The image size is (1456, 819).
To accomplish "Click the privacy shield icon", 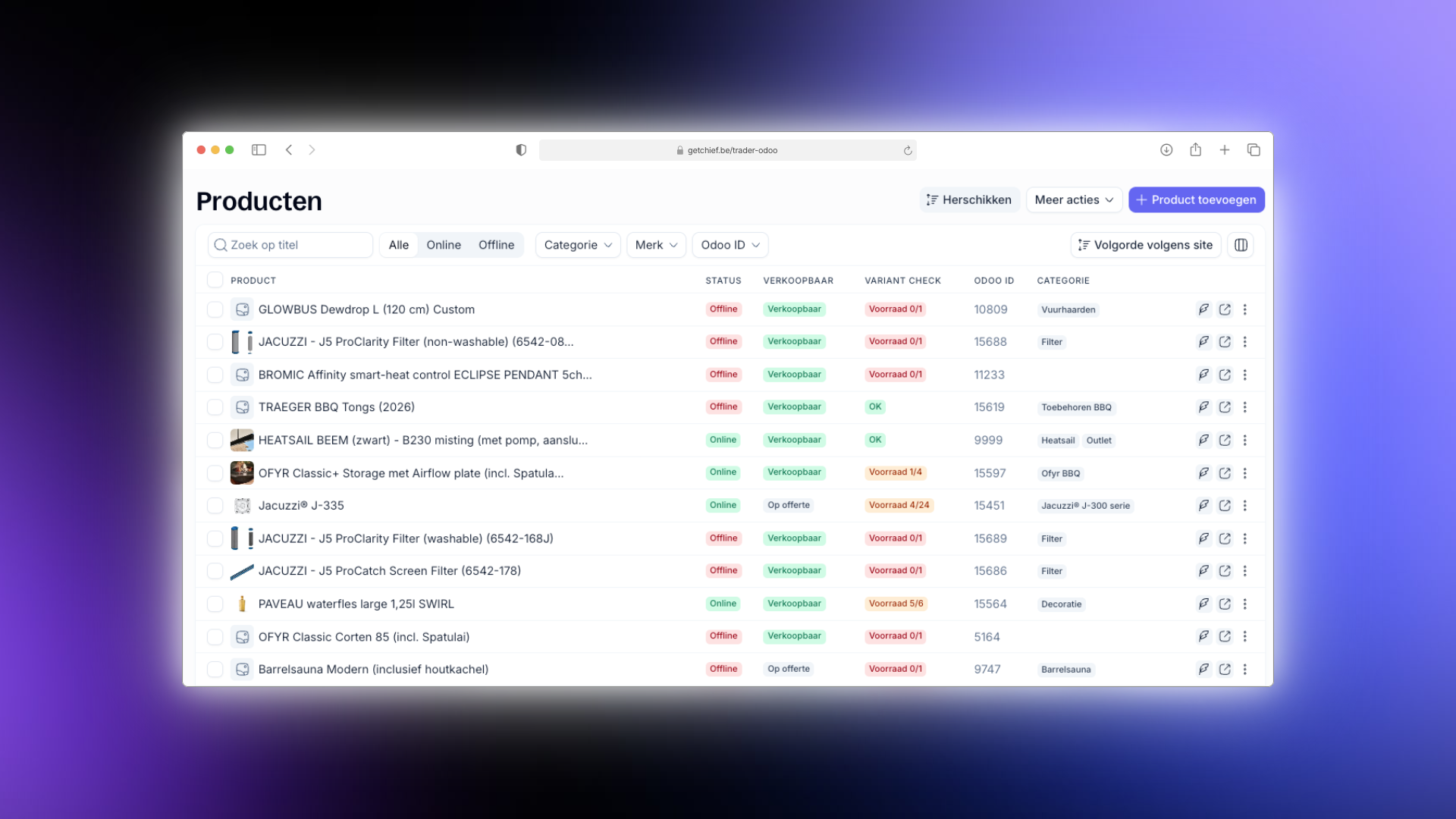I will [521, 150].
